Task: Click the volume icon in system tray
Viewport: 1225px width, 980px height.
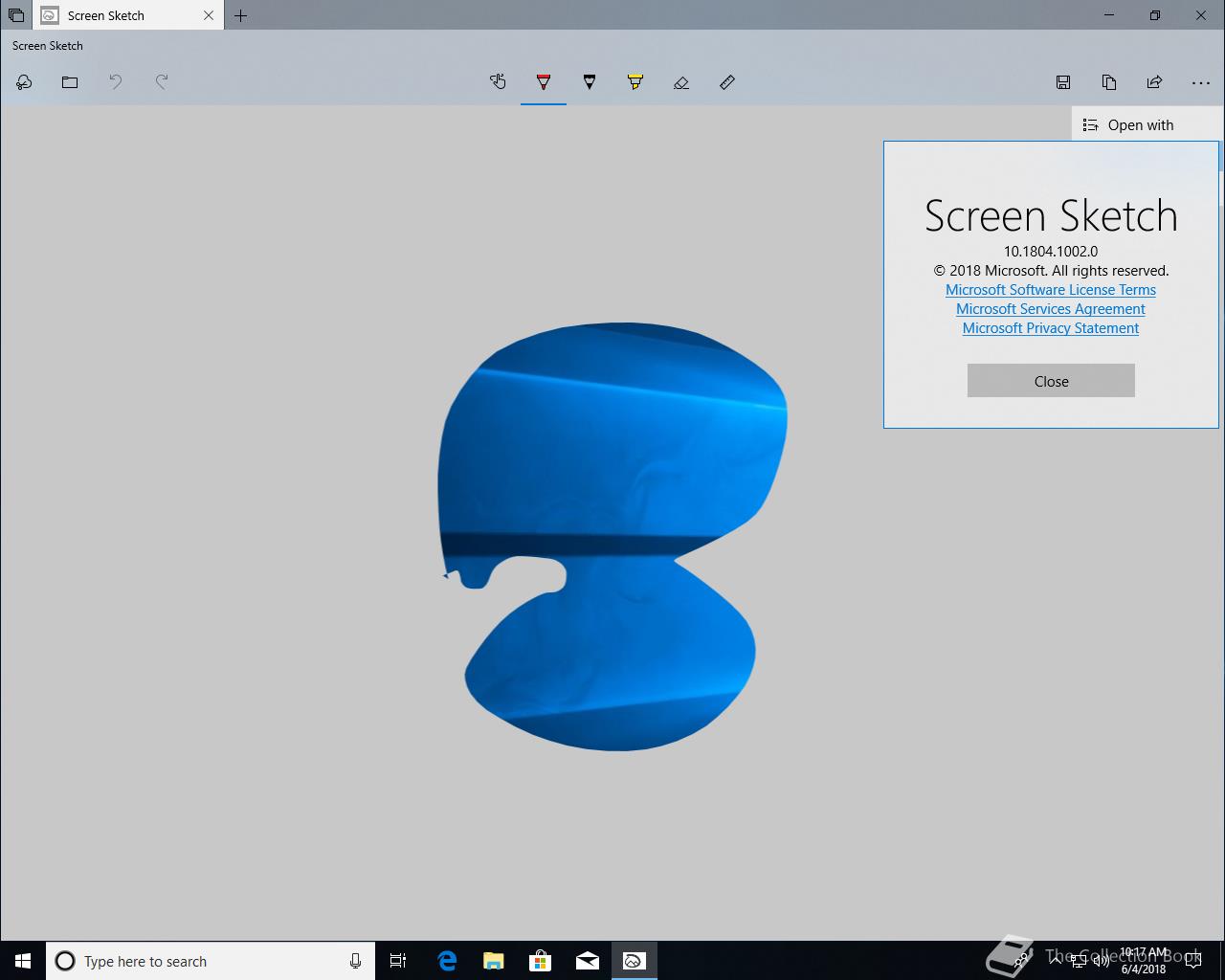Action: 1101,961
